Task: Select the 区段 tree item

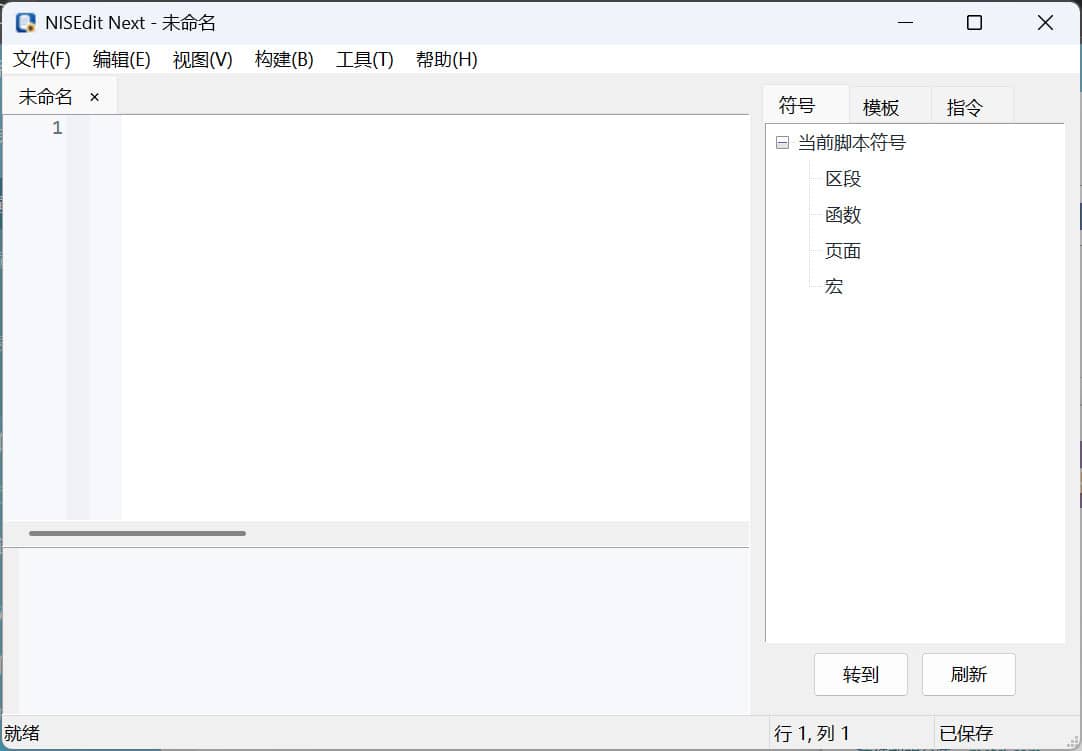Action: pos(843,179)
